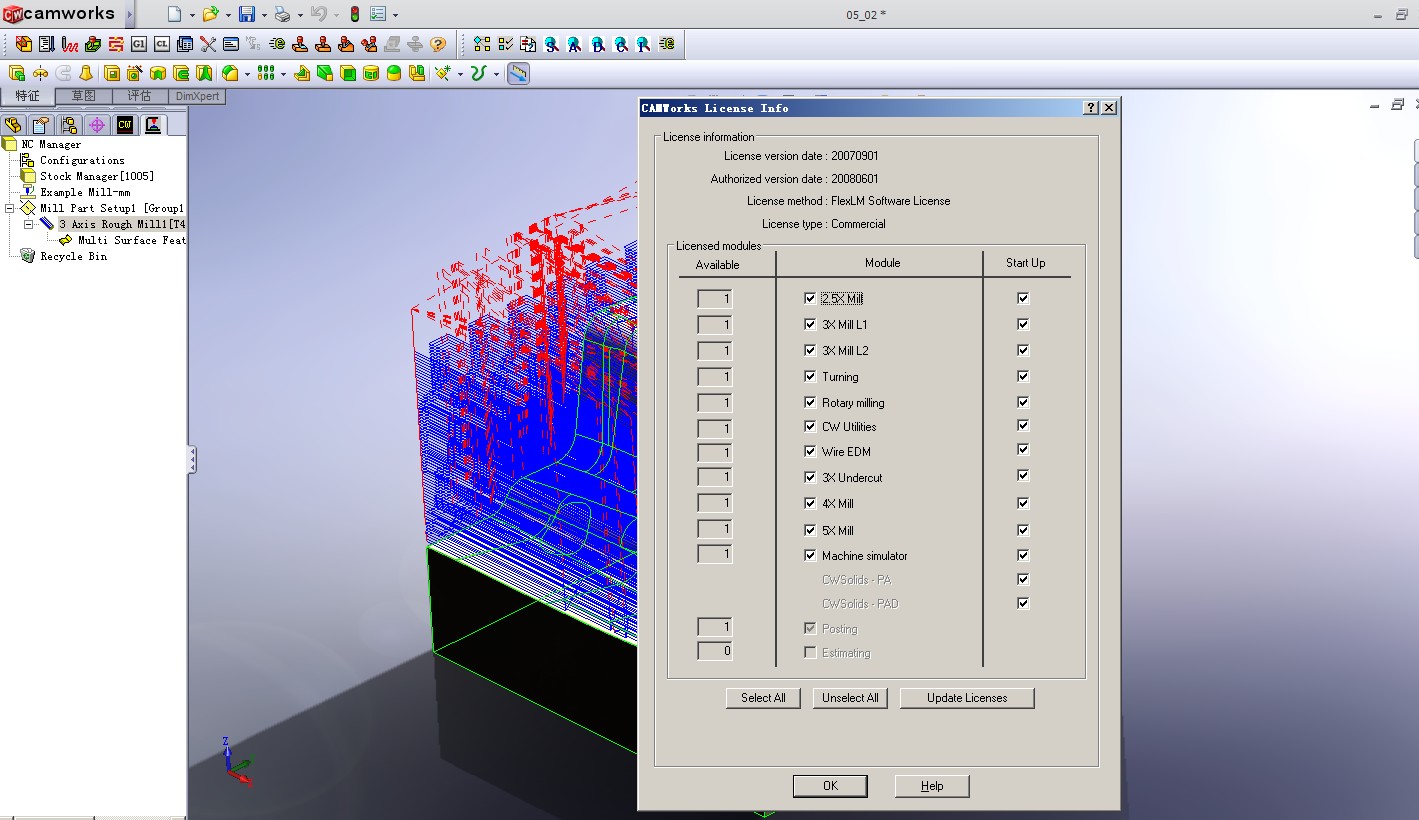Click the Select All button

coord(763,698)
